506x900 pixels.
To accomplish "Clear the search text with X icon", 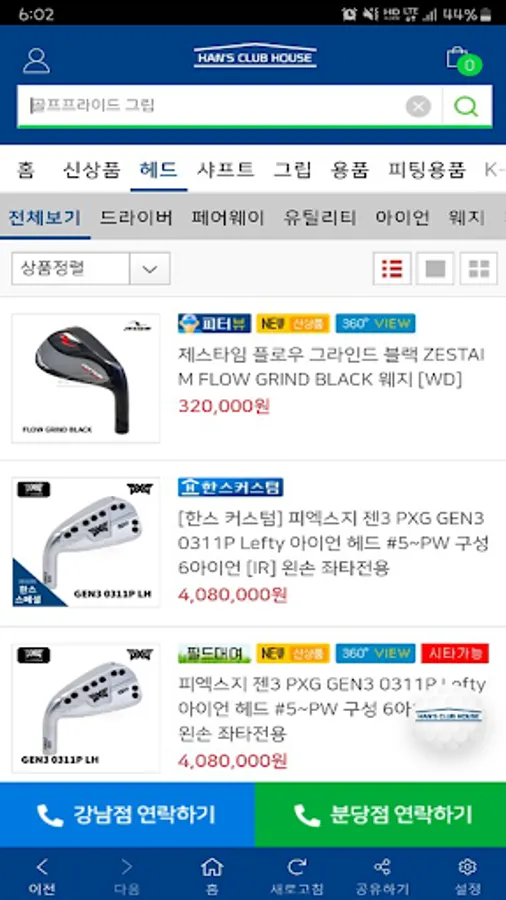I will pos(418,106).
